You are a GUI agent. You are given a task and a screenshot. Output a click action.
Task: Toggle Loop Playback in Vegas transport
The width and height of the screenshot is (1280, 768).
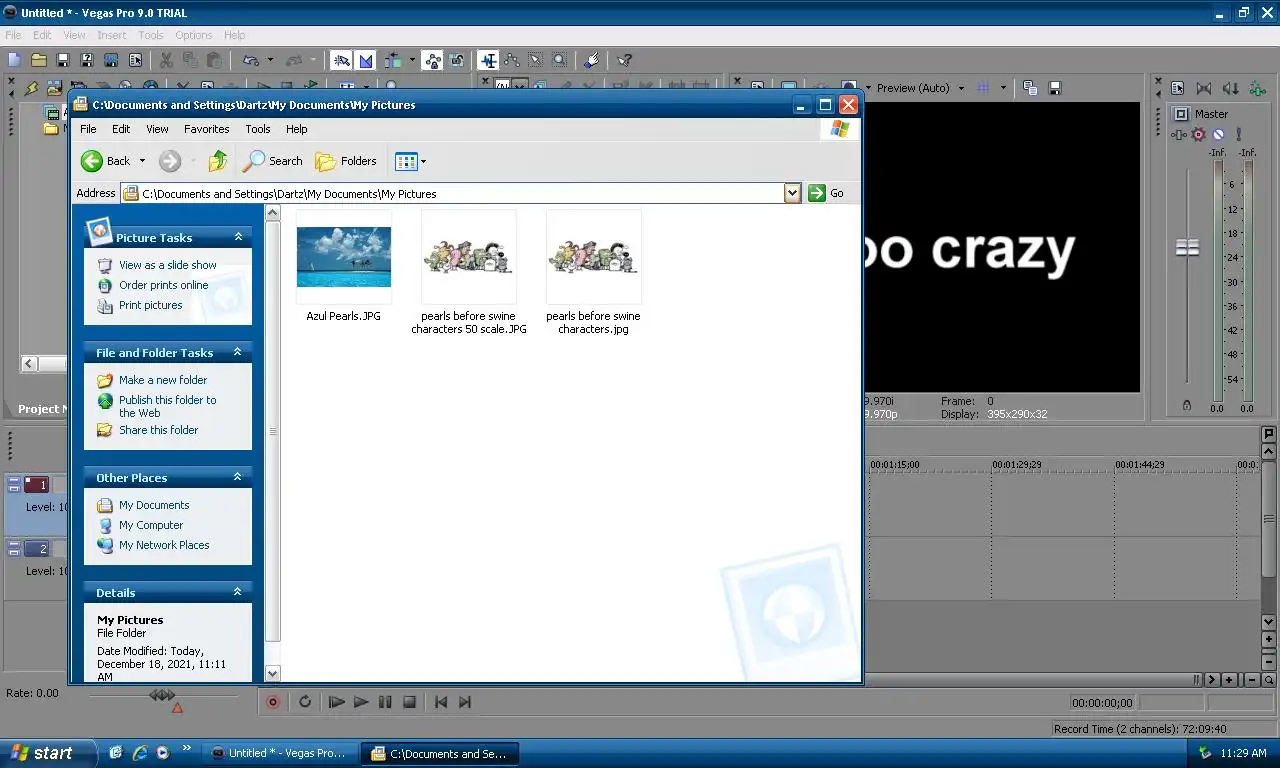[x=305, y=702]
